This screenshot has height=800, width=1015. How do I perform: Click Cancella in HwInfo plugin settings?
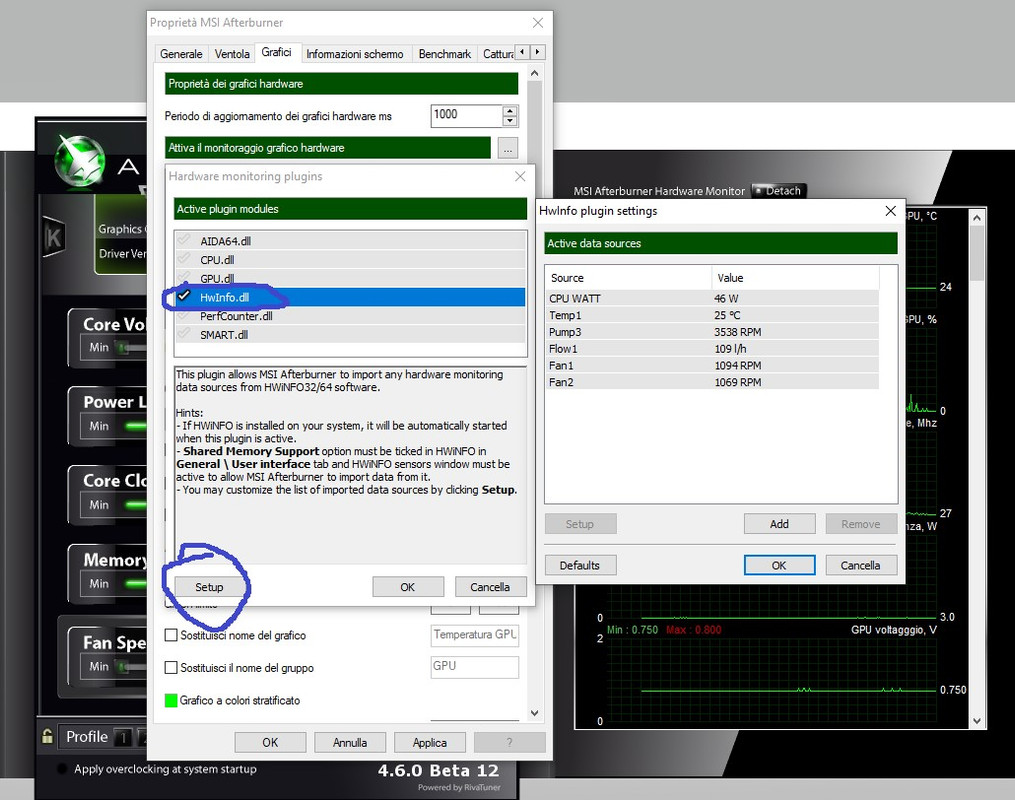(861, 565)
